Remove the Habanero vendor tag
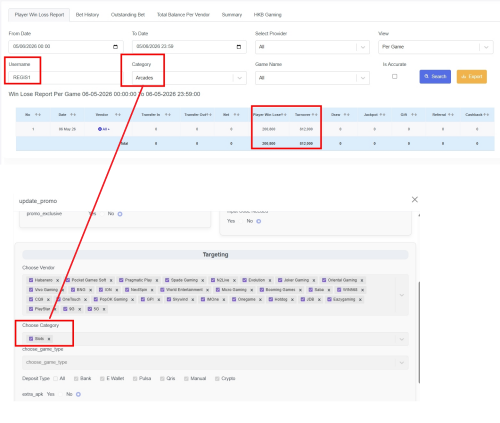Viewport: 500px width, 423px height. 57,280
